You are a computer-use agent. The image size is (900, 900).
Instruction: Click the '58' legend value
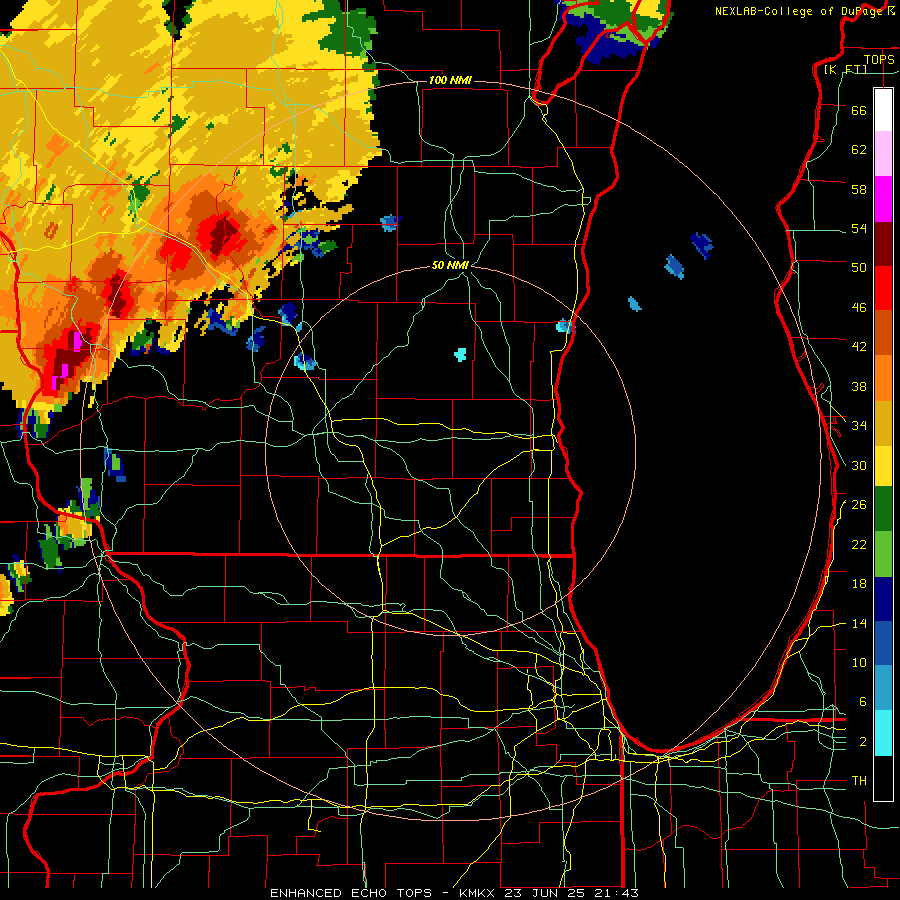pyautogui.click(x=859, y=189)
